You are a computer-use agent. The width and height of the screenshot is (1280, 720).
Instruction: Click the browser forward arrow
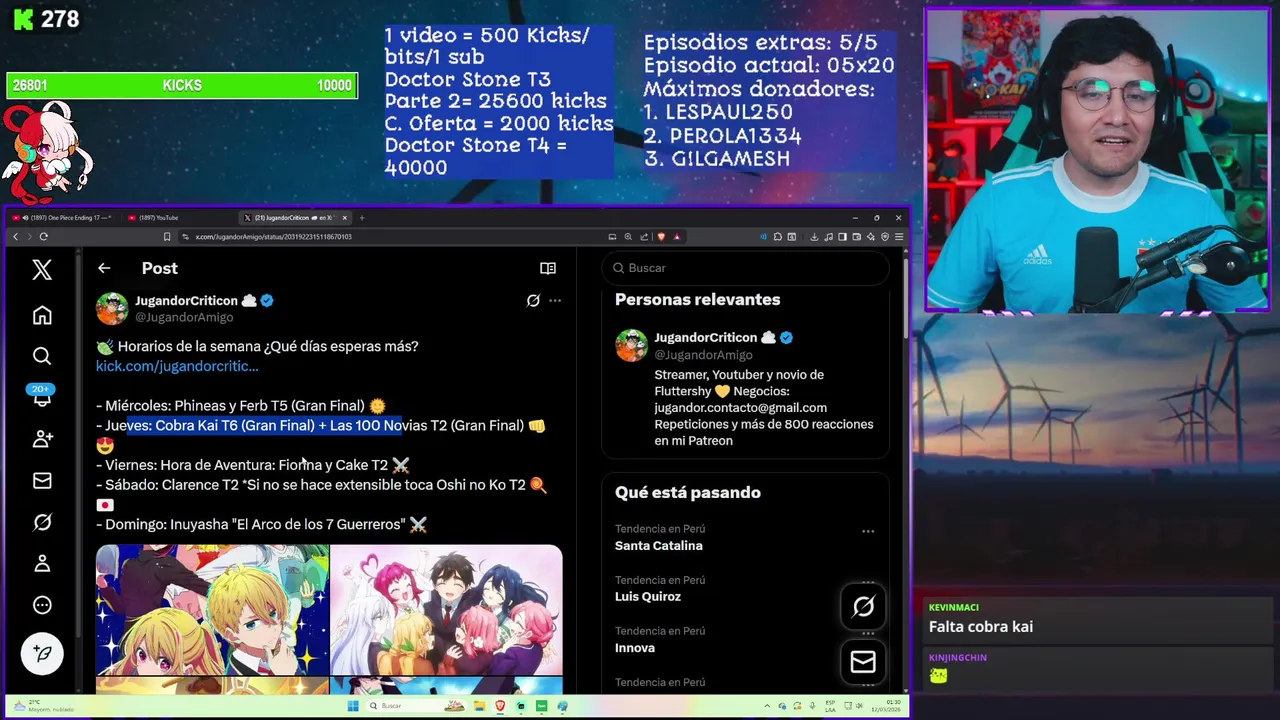[x=29, y=237]
